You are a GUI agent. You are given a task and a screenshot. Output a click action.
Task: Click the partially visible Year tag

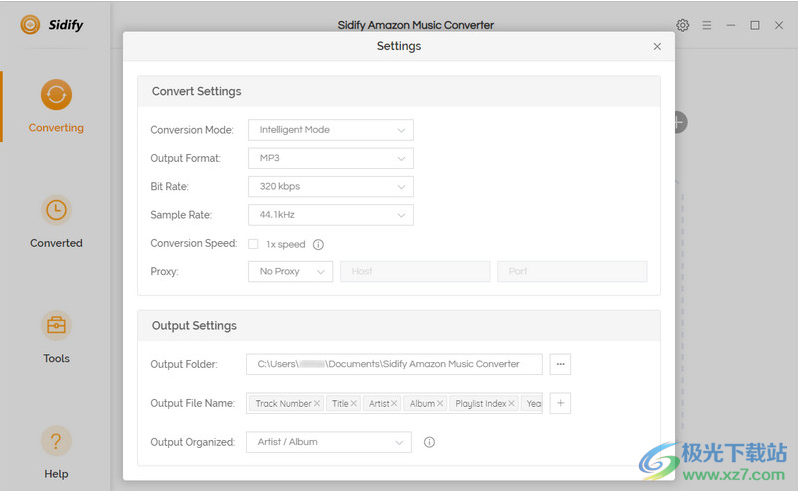(x=532, y=403)
